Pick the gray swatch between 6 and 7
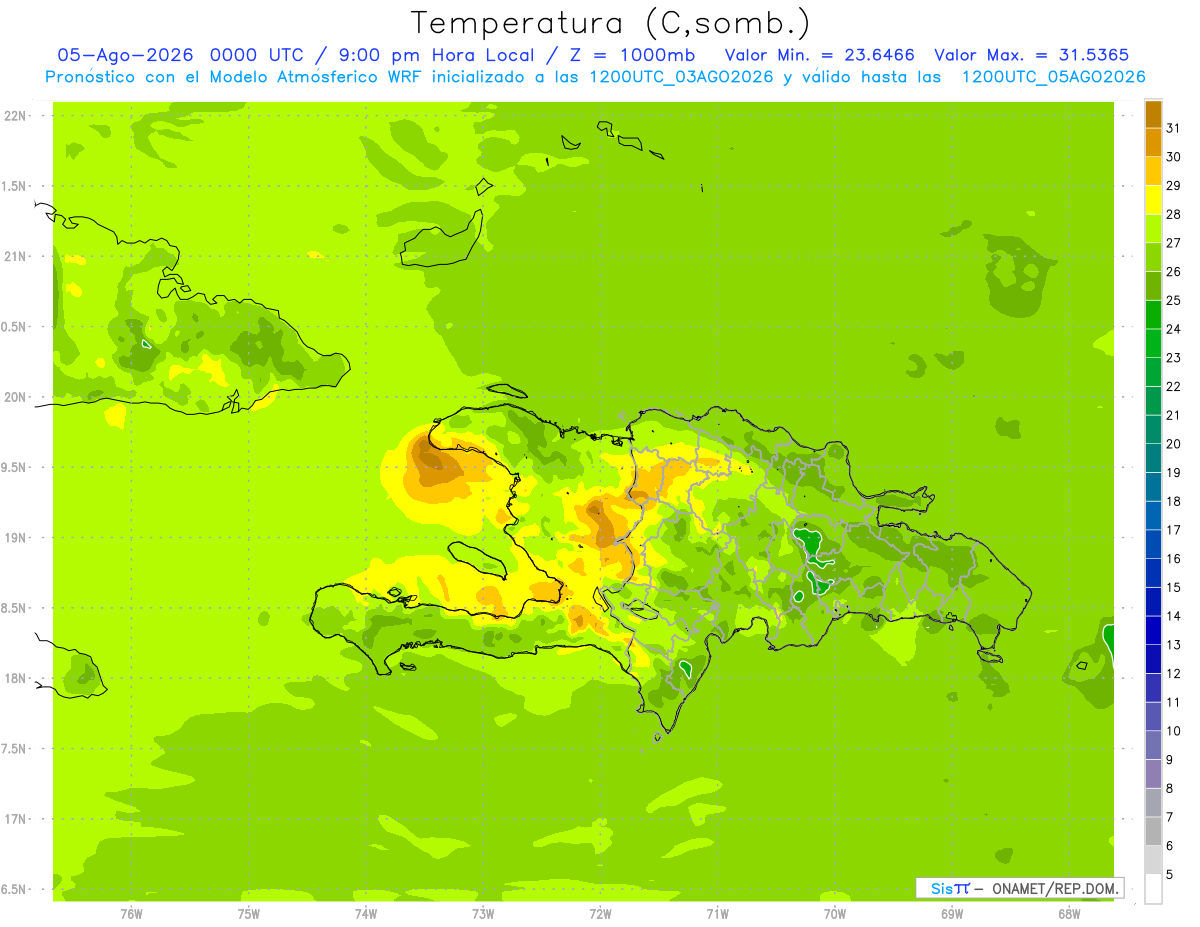 (1153, 831)
